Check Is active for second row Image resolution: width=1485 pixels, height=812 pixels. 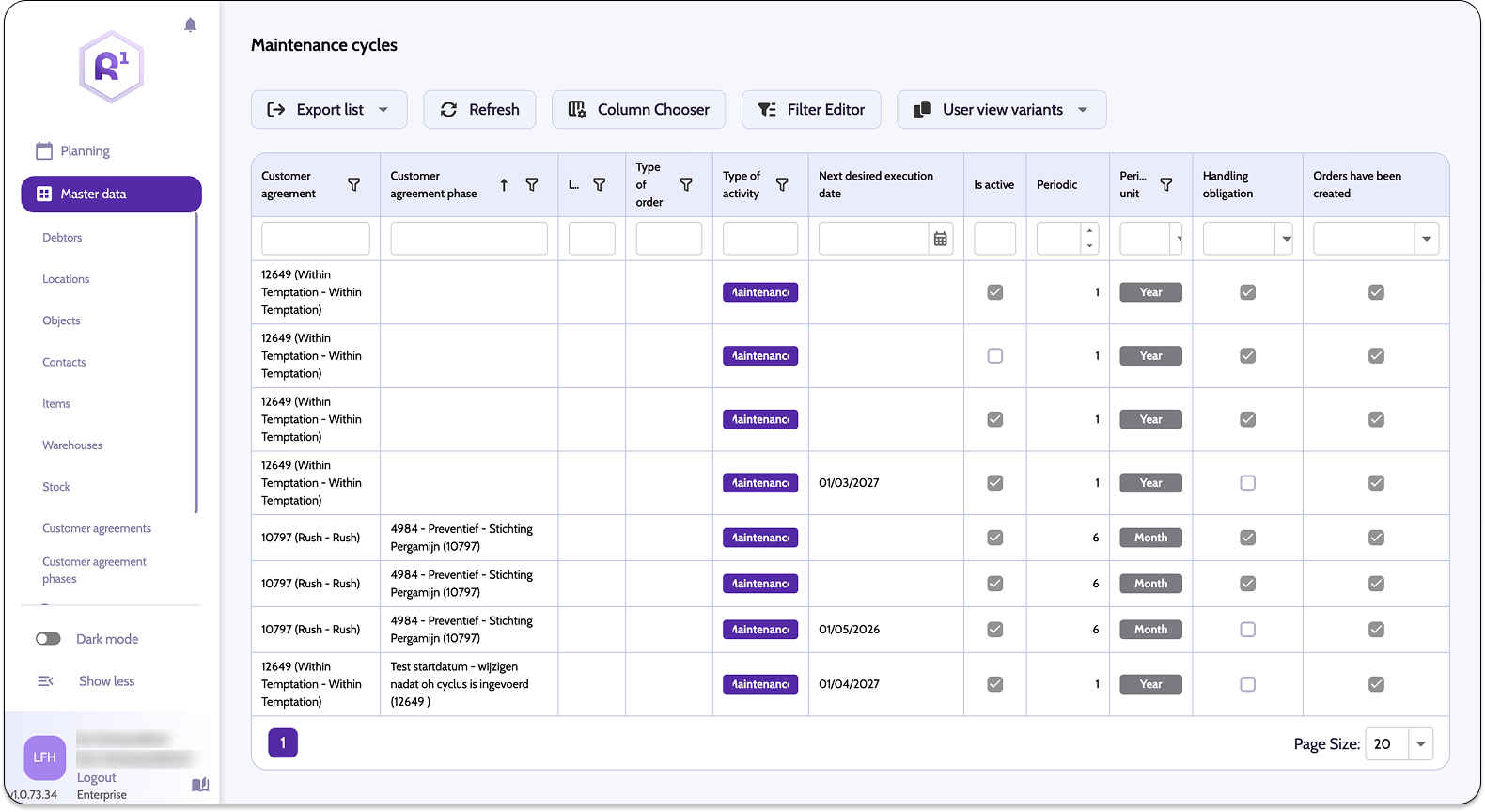coord(994,356)
